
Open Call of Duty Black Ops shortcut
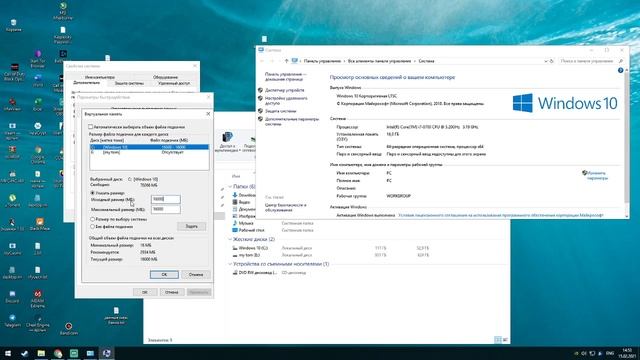14,72
